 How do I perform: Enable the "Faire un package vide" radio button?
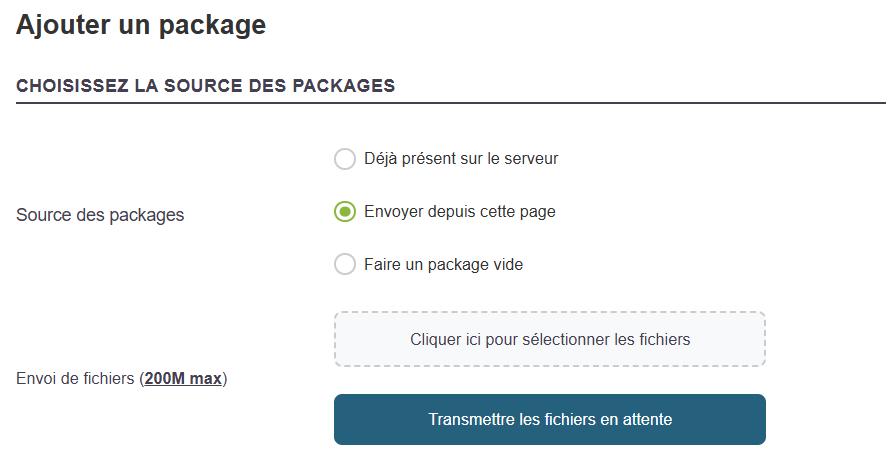pyautogui.click(x=345, y=265)
